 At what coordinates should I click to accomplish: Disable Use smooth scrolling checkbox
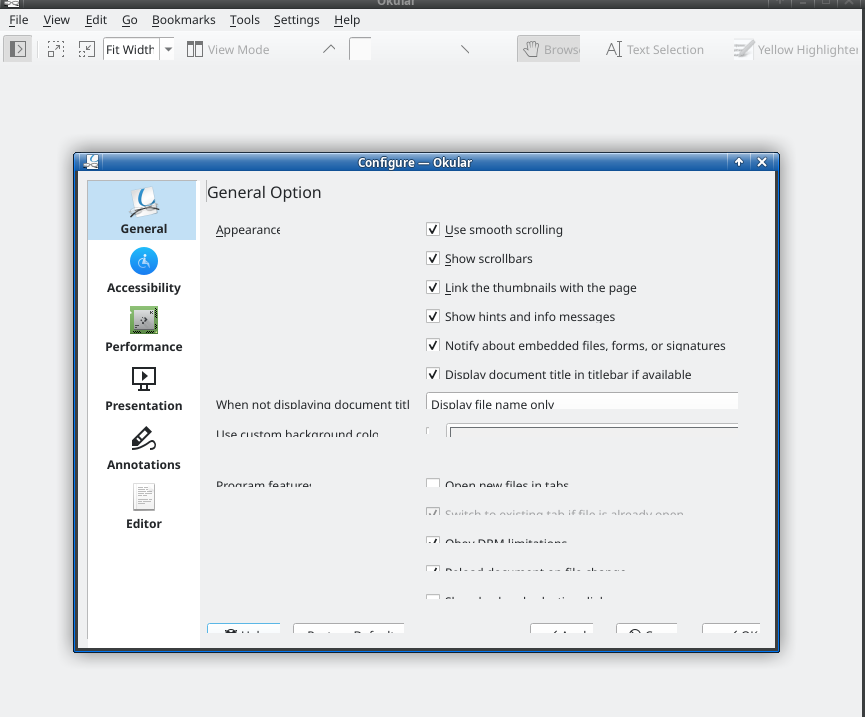433,230
